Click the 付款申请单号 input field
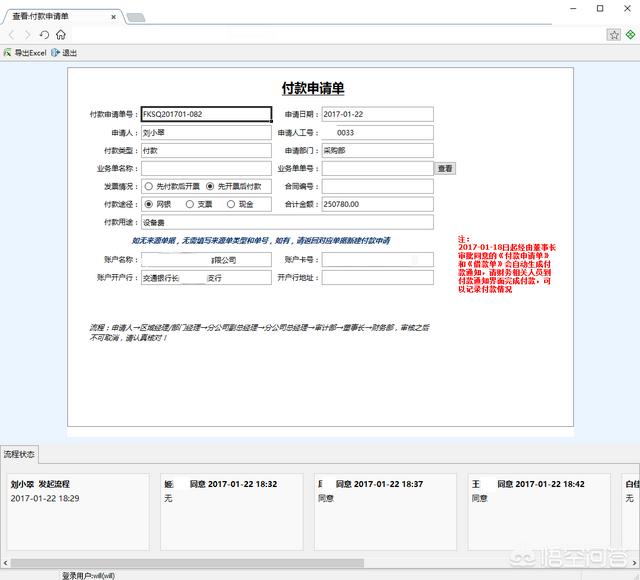Viewport: 640px width, 580px height. [206, 114]
